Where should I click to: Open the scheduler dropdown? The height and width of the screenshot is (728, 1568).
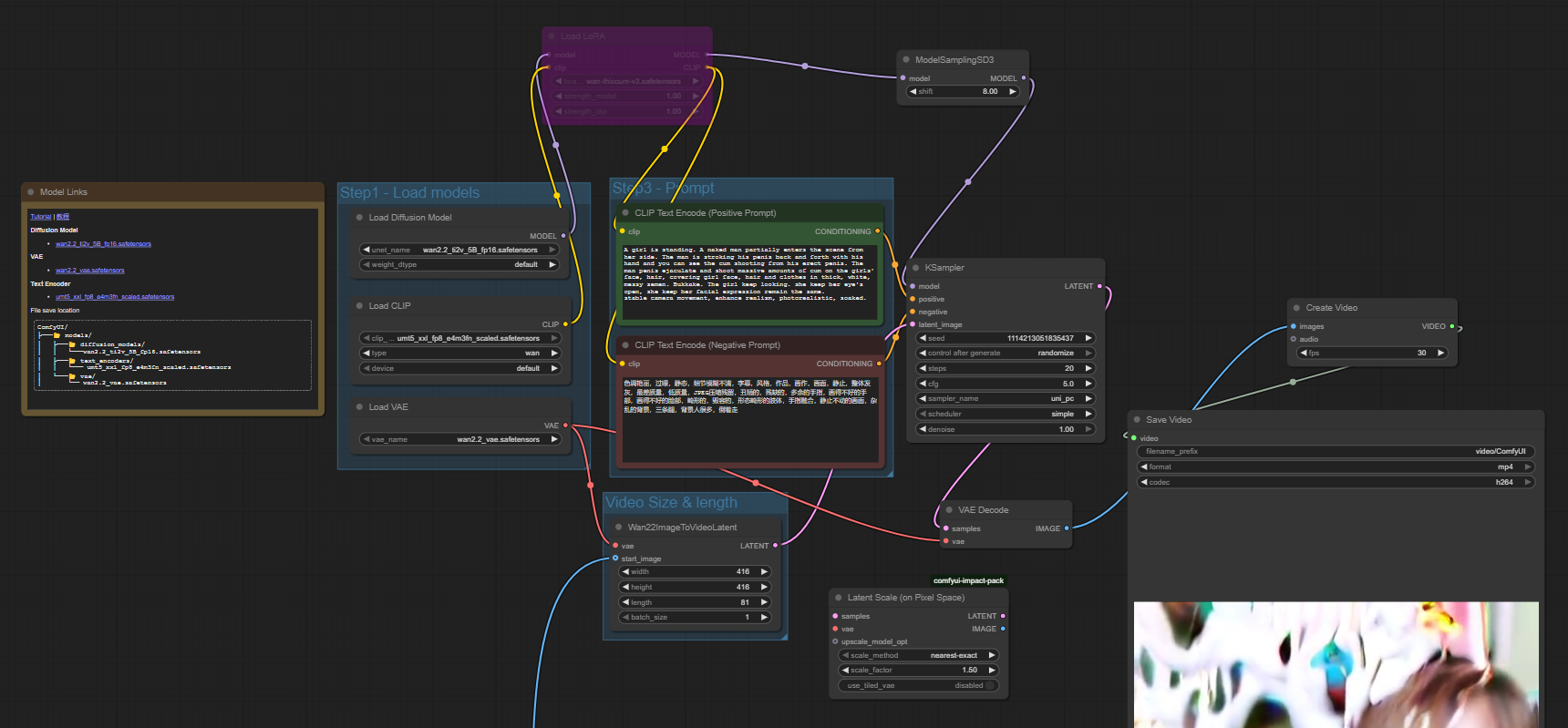click(x=1005, y=414)
